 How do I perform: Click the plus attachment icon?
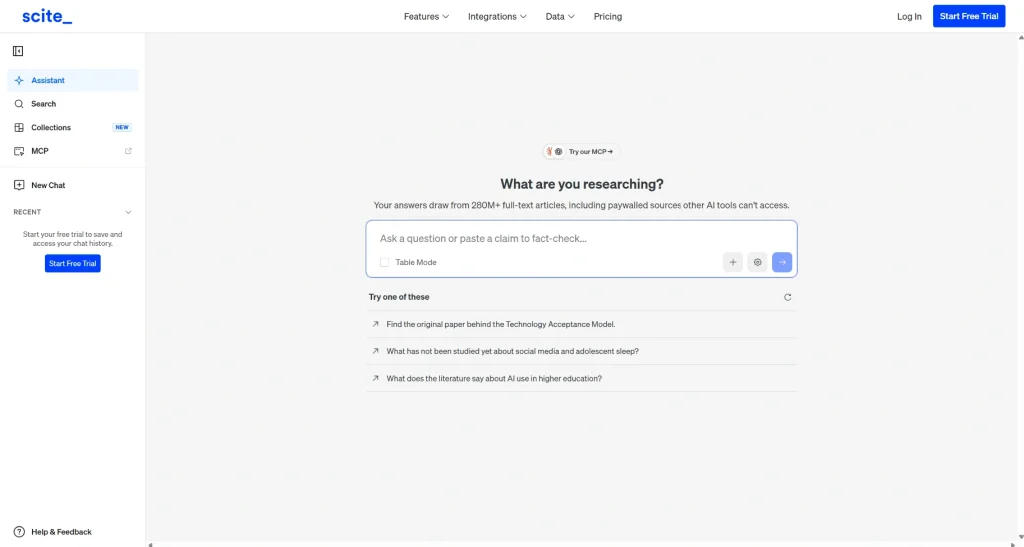[x=733, y=262]
